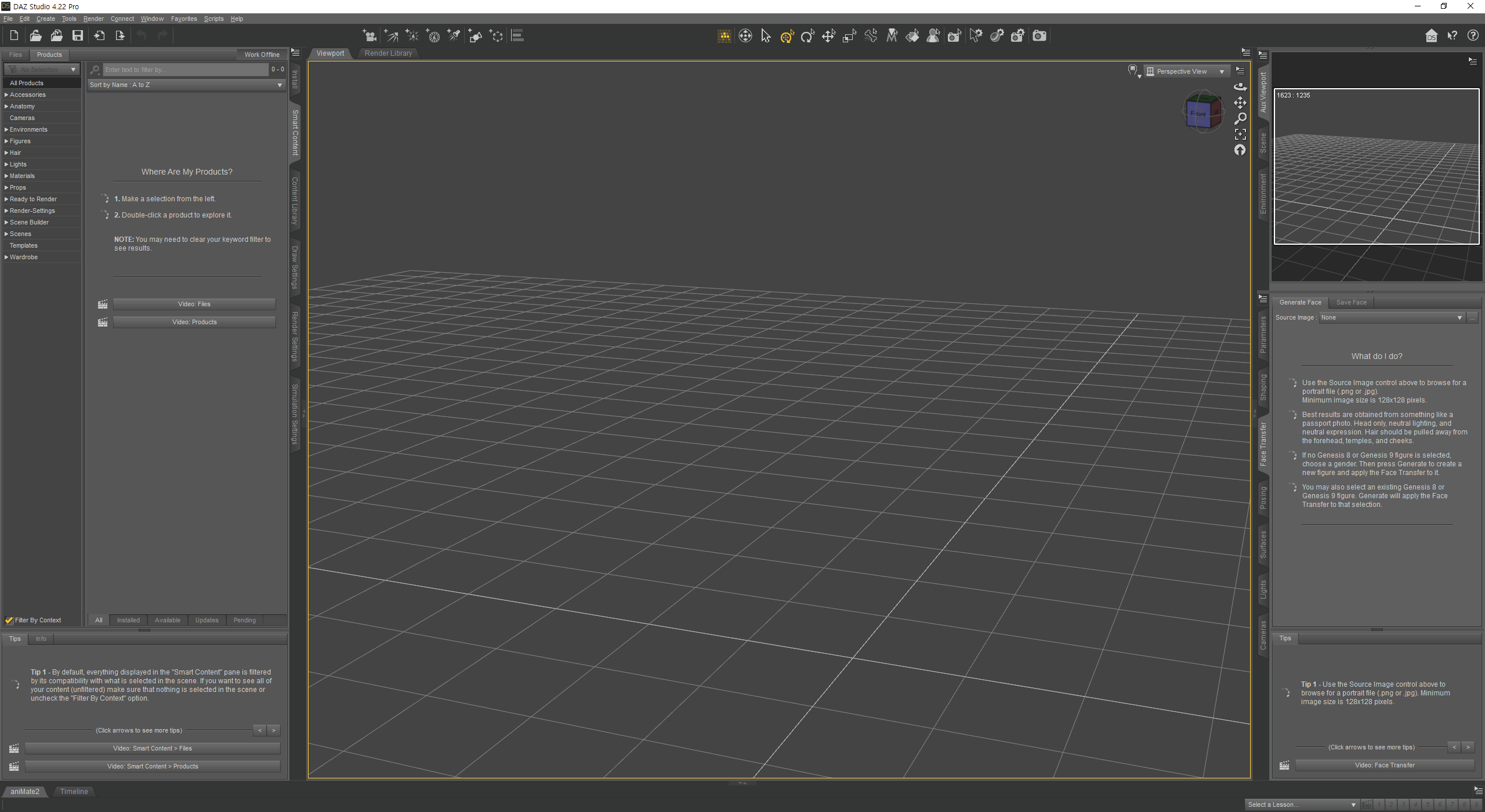Open Tool Settings icon
Image resolution: width=1485 pixels, height=812 pixels.
coord(976,37)
